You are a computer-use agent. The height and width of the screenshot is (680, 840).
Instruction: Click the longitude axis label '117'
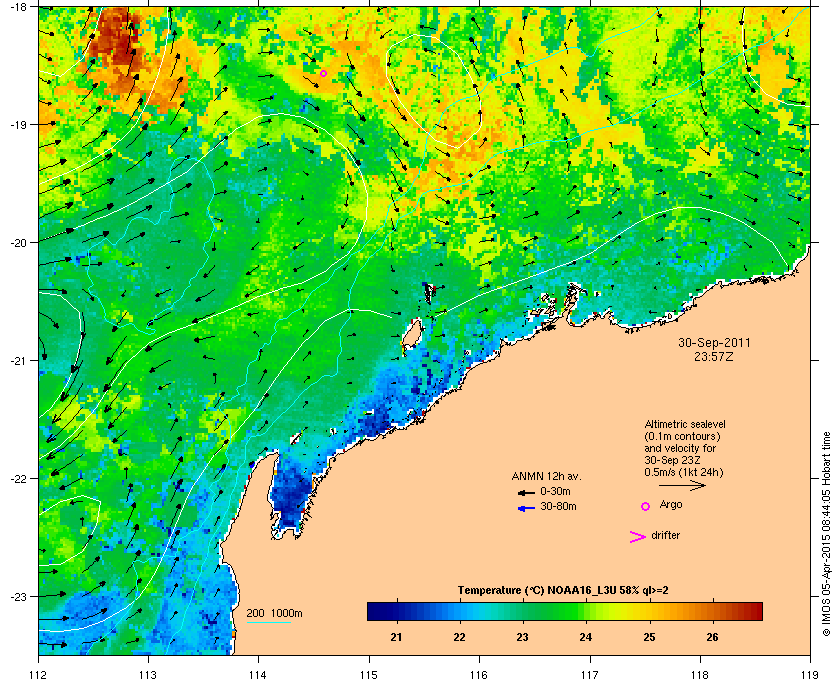point(590,674)
